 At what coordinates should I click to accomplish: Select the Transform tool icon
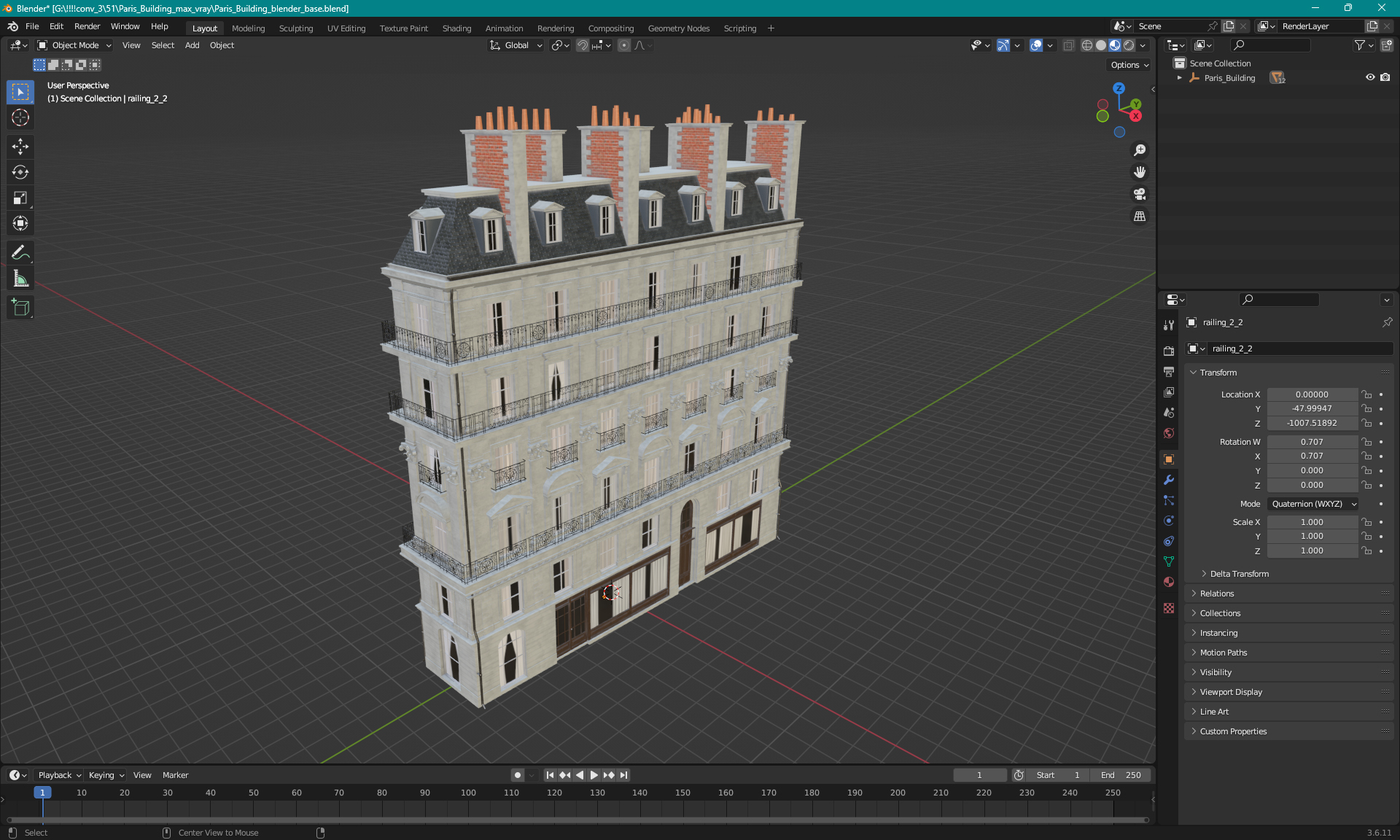21,223
